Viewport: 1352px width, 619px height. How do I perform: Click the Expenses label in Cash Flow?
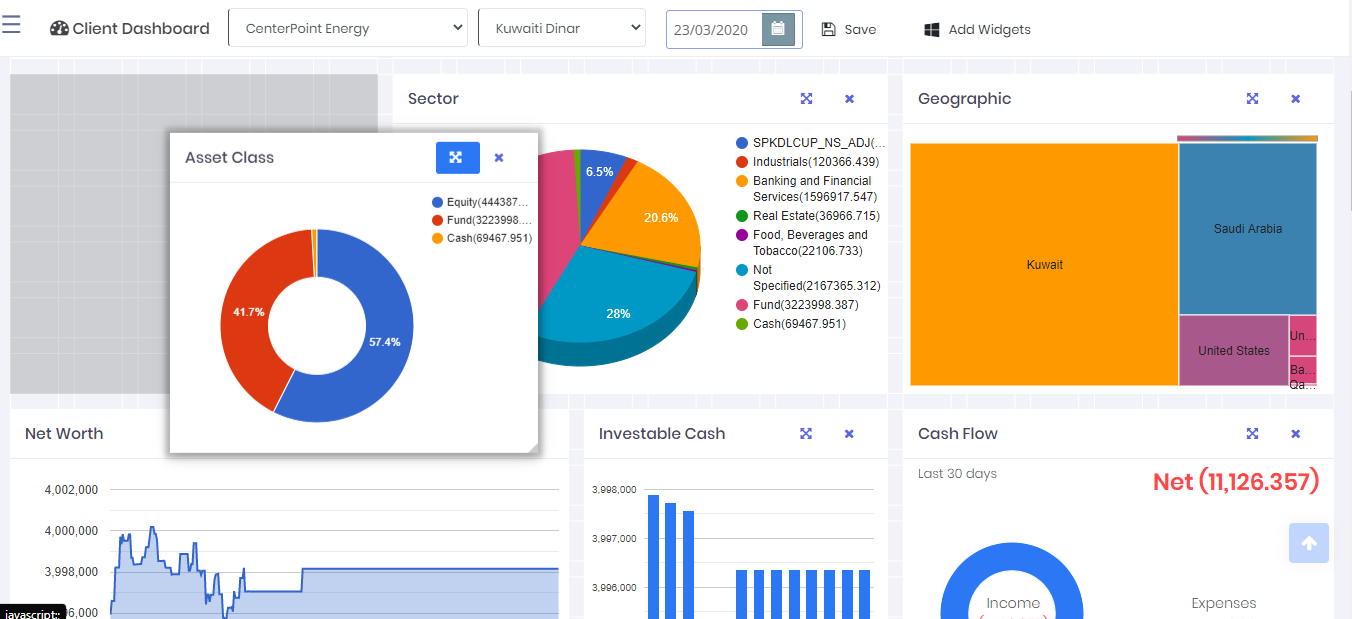pyautogui.click(x=1224, y=604)
